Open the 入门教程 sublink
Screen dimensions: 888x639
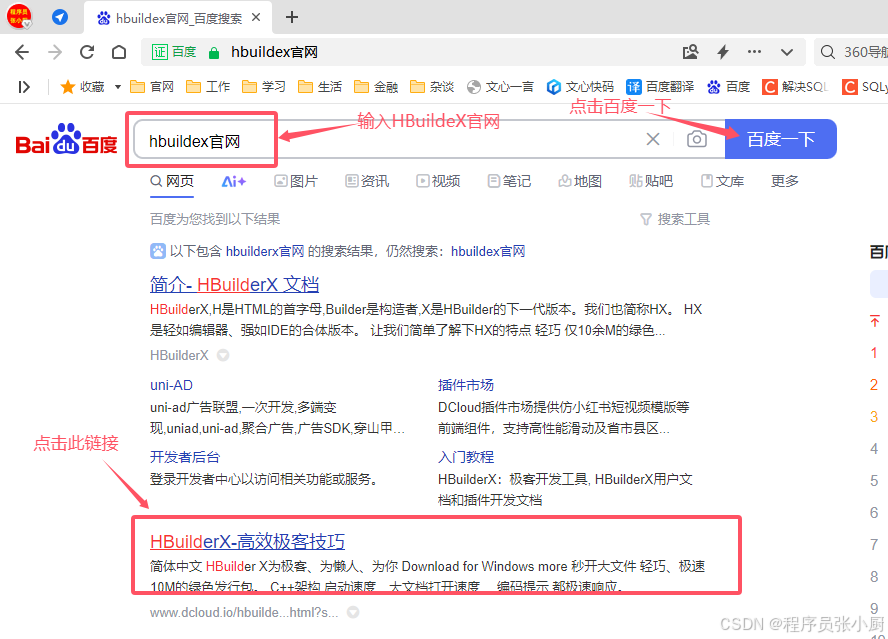point(466,457)
